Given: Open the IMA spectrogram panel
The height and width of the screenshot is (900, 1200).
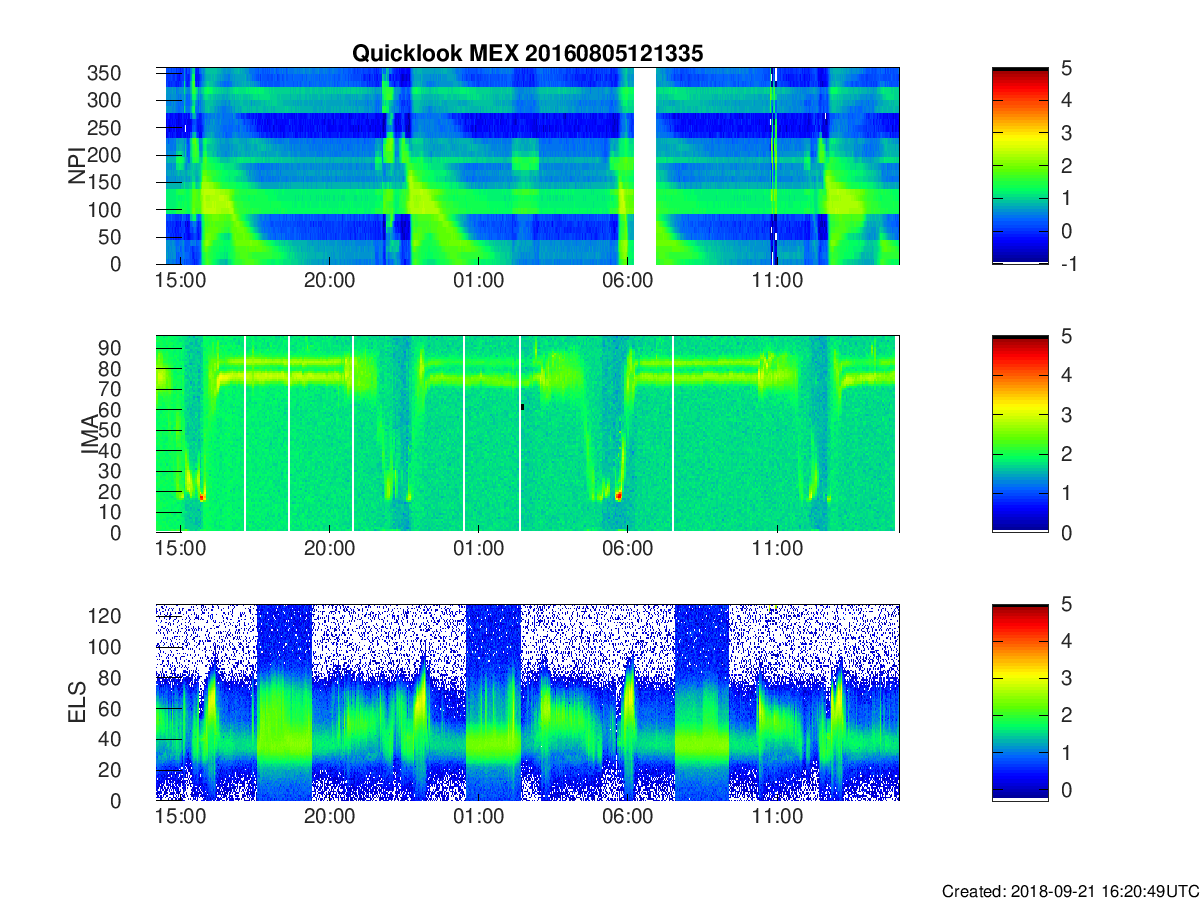Looking at the screenshot, I should click(x=528, y=434).
